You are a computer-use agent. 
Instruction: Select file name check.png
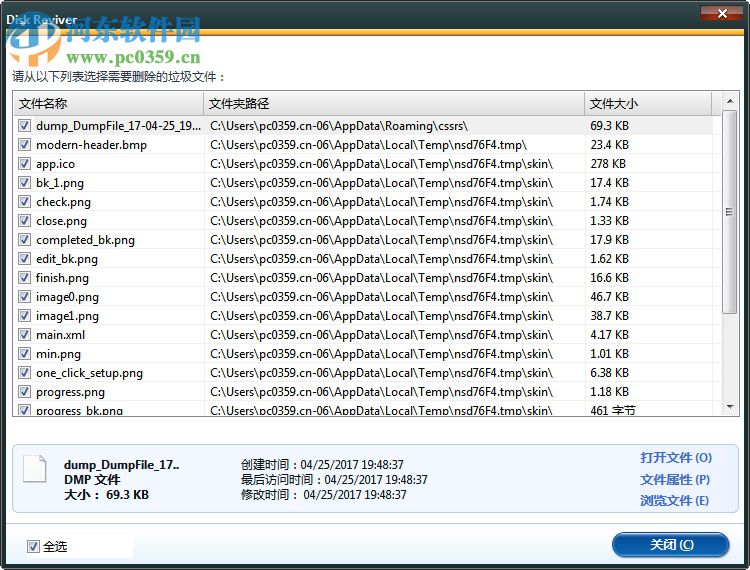coord(63,202)
